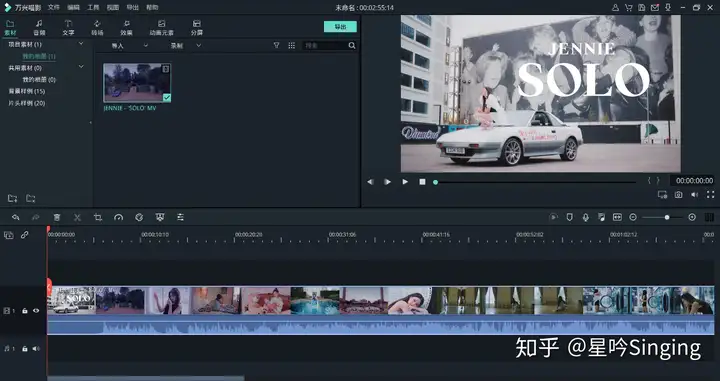
Task: Mute audio track 1 with the speaker icon
Action: (36, 349)
